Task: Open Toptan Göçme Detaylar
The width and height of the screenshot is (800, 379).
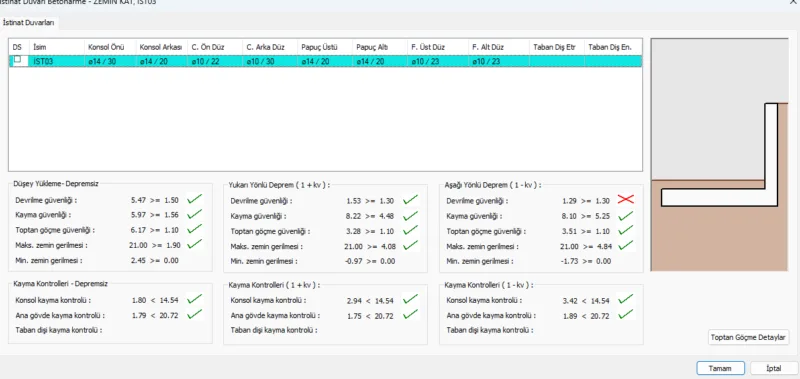Action: coord(748,337)
